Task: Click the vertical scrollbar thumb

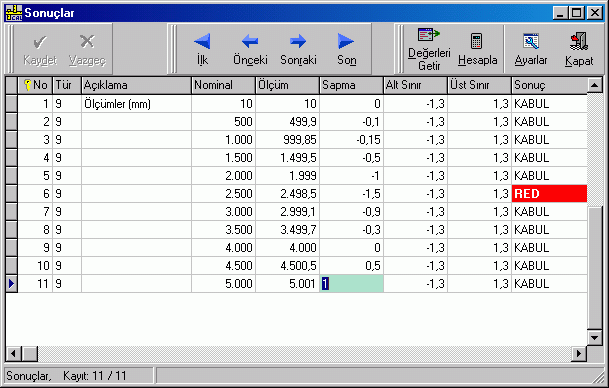Action: click(595, 268)
